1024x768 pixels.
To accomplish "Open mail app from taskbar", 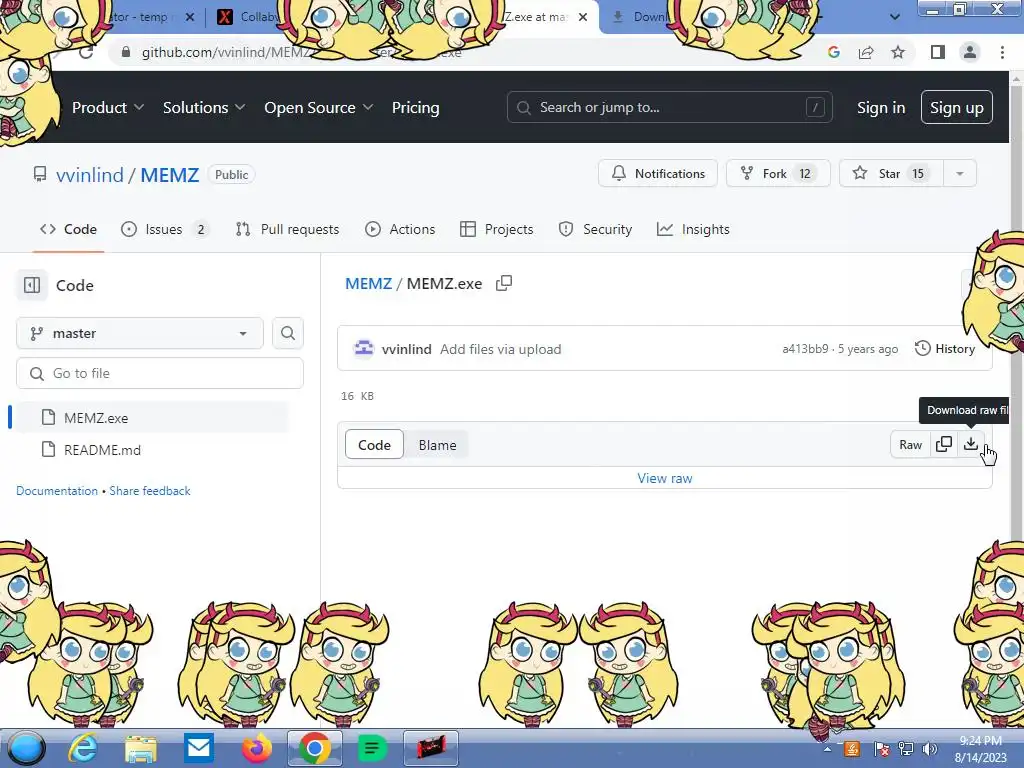I will [199, 748].
